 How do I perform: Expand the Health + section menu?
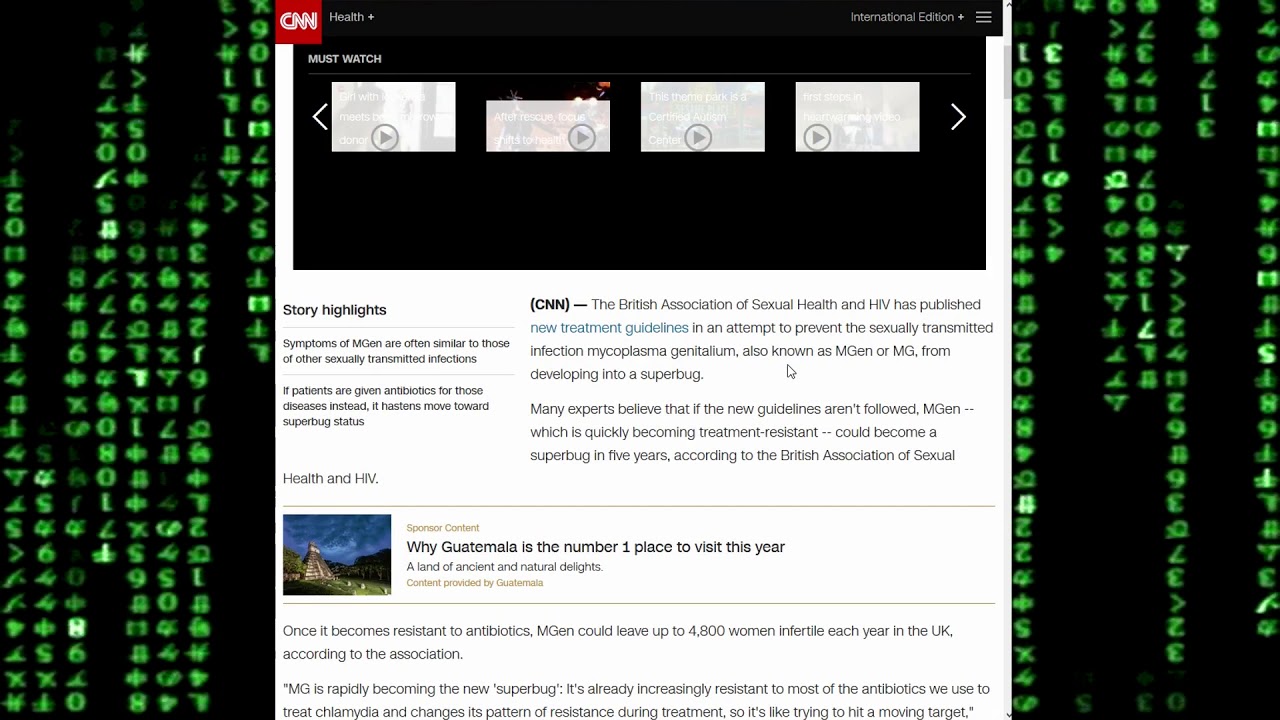(x=351, y=17)
